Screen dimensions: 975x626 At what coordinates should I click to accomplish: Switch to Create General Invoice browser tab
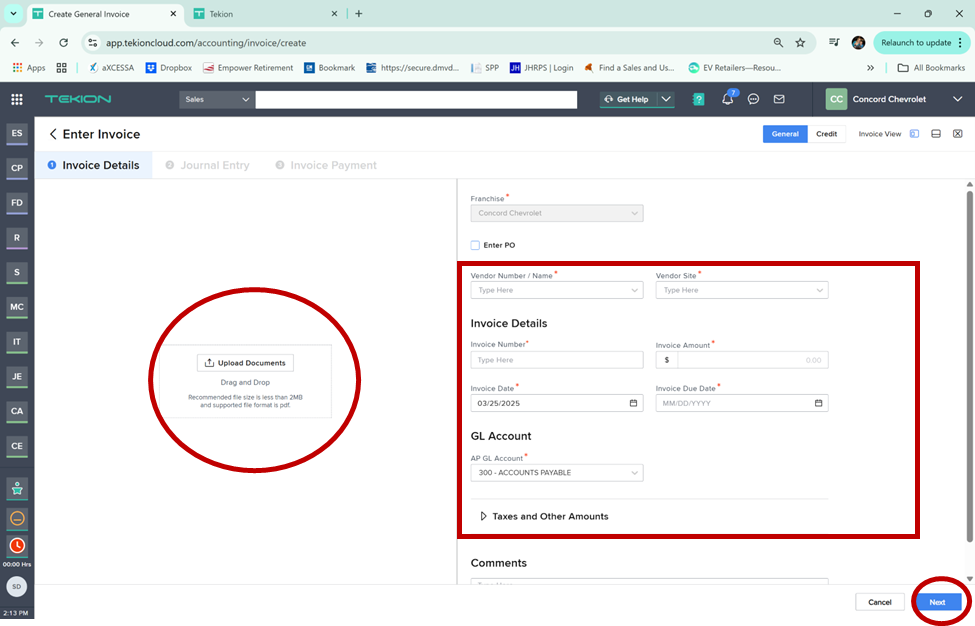(103, 14)
